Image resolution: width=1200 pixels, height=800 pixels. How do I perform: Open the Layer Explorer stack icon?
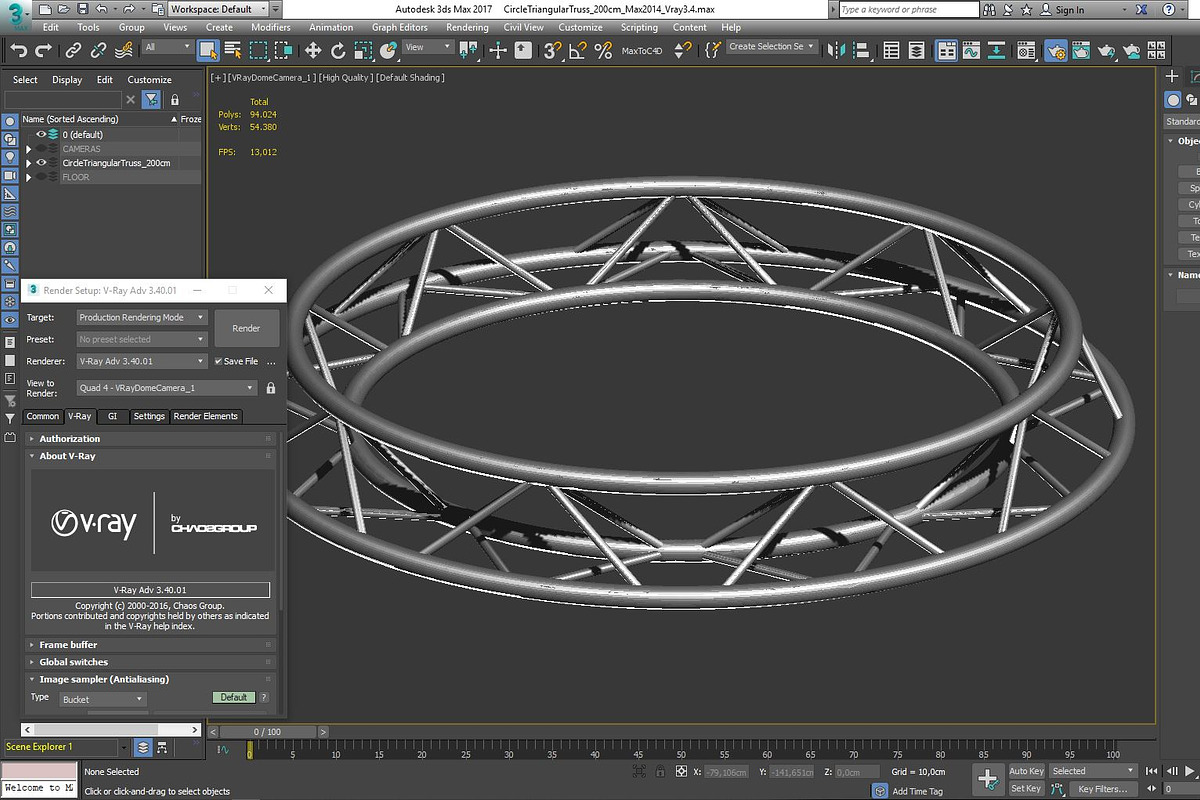[x=917, y=49]
